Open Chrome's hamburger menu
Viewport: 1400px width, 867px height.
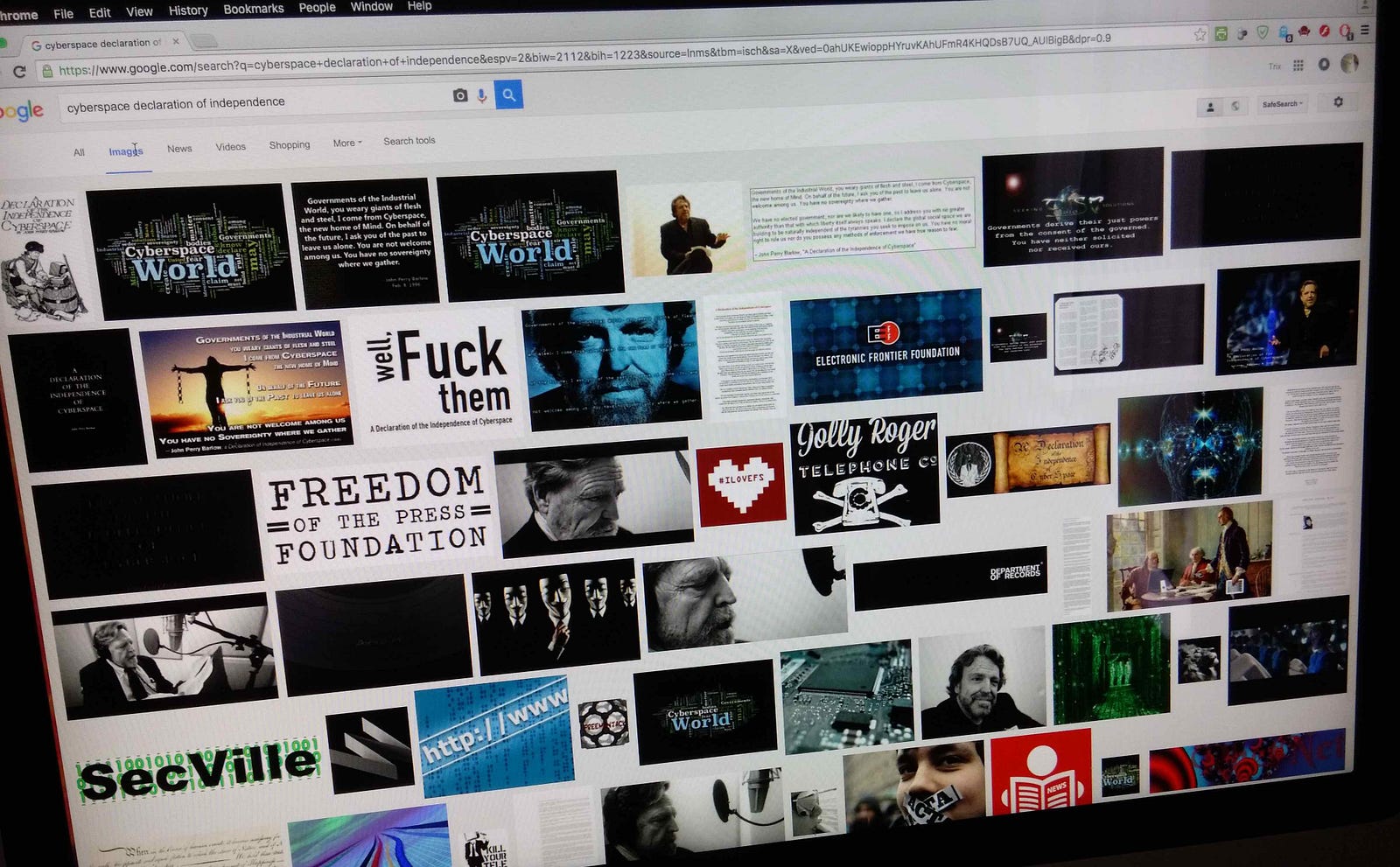[1364, 31]
